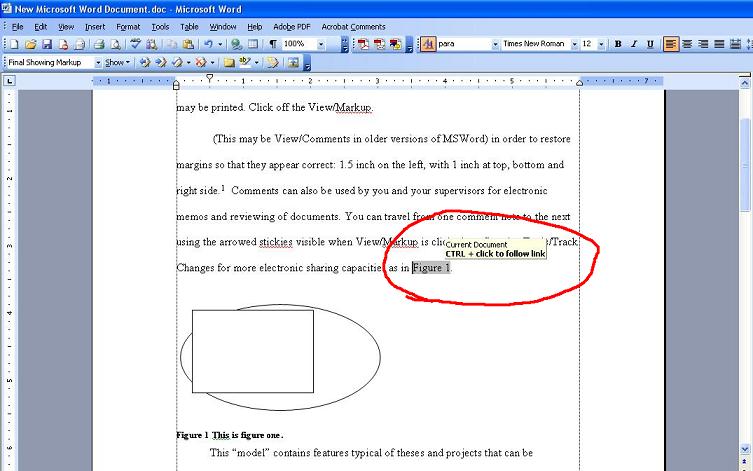Click the Print icon

click(x=99, y=44)
